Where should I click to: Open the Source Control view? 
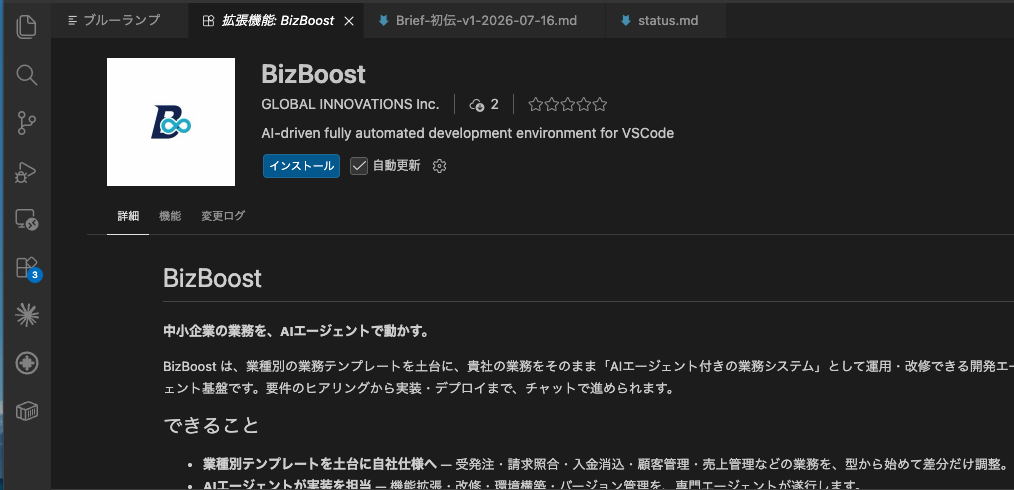[x=27, y=123]
